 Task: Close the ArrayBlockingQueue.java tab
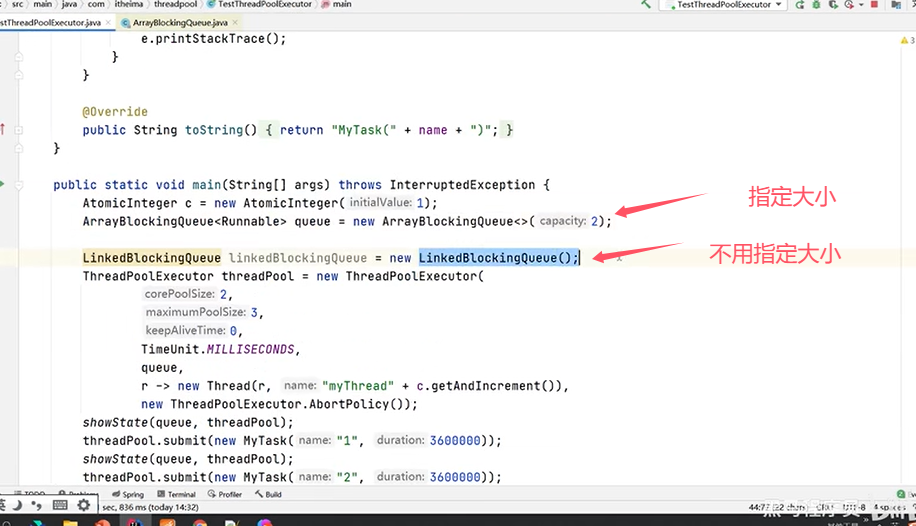(235, 22)
